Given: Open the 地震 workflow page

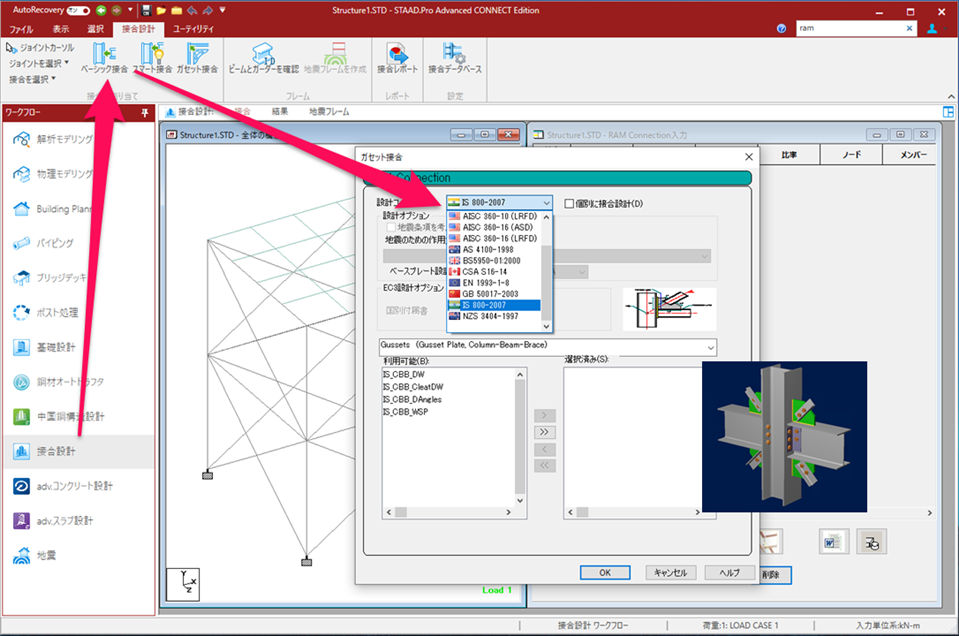Looking at the screenshot, I should pyautogui.click(x=78, y=555).
